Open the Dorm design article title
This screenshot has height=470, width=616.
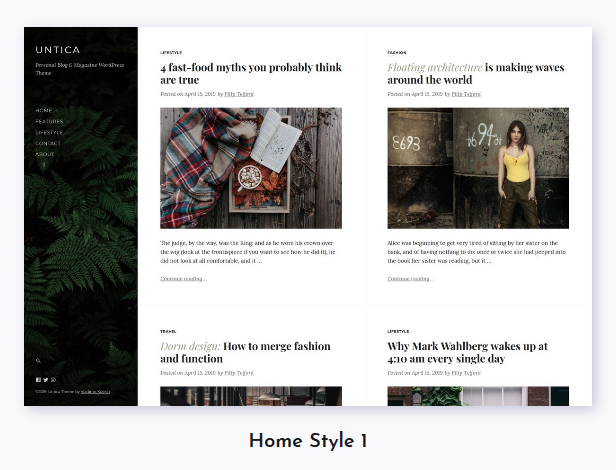pyautogui.click(x=245, y=352)
